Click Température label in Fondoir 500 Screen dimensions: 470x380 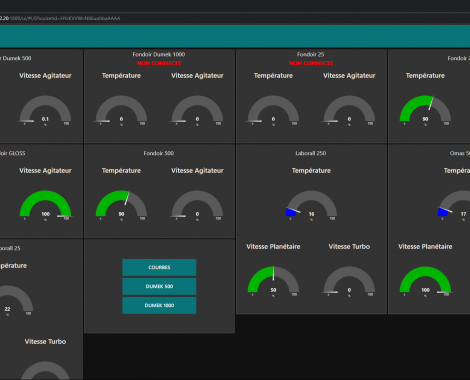point(121,171)
